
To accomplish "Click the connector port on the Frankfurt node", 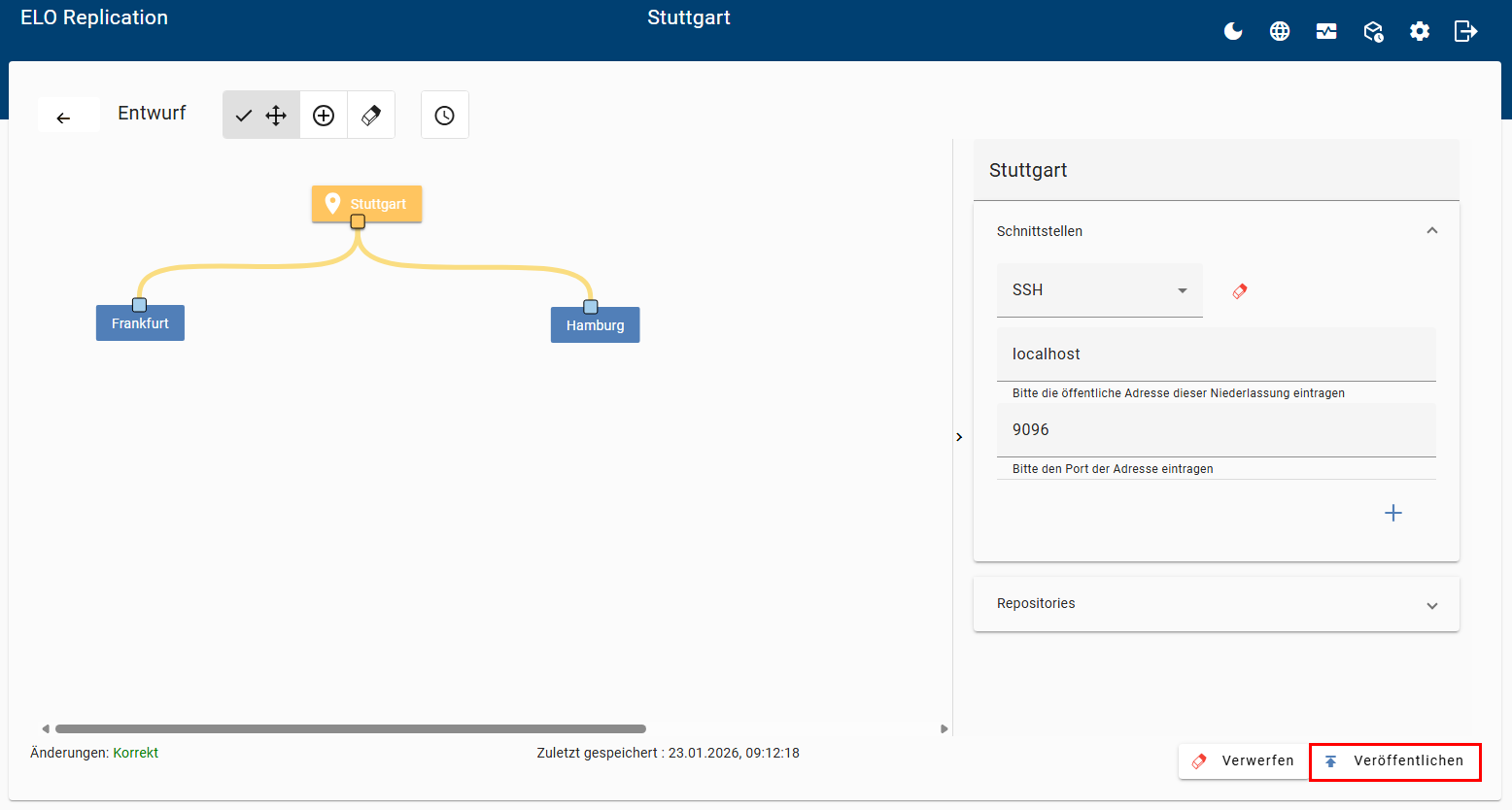I will pos(139,305).
